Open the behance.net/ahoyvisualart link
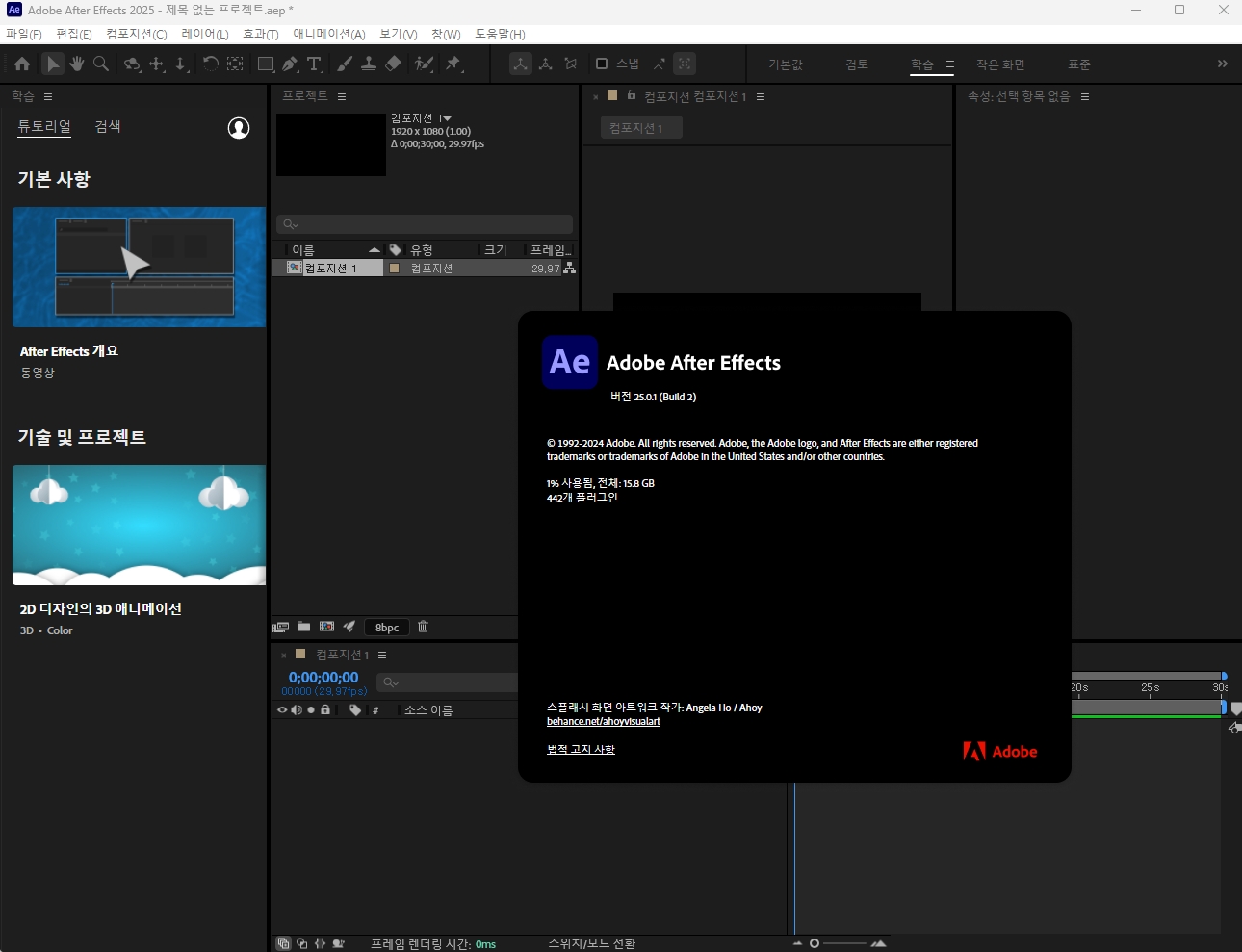Viewport: 1242px width, 952px height. point(603,722)
